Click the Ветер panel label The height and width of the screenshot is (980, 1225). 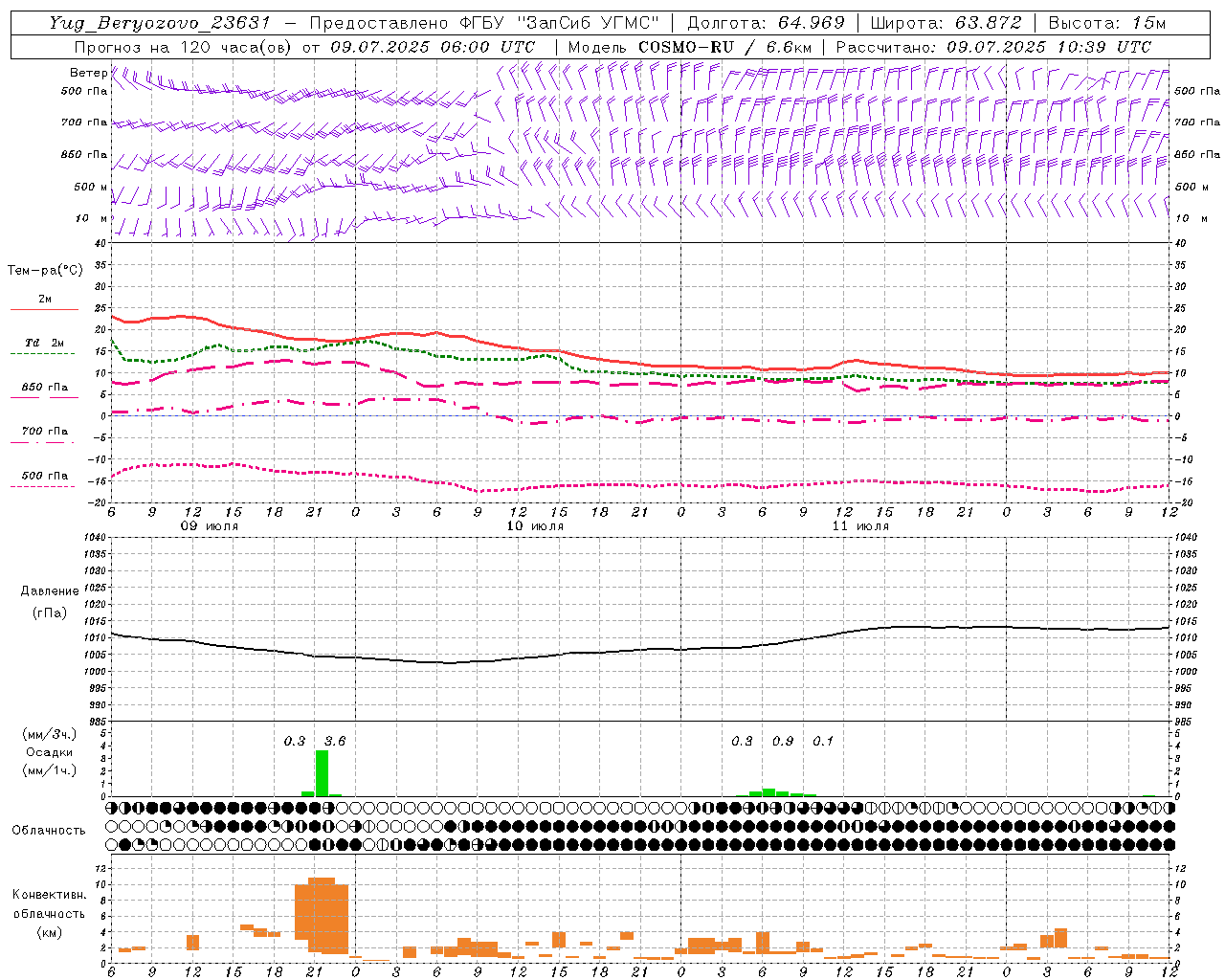point(88,73)
